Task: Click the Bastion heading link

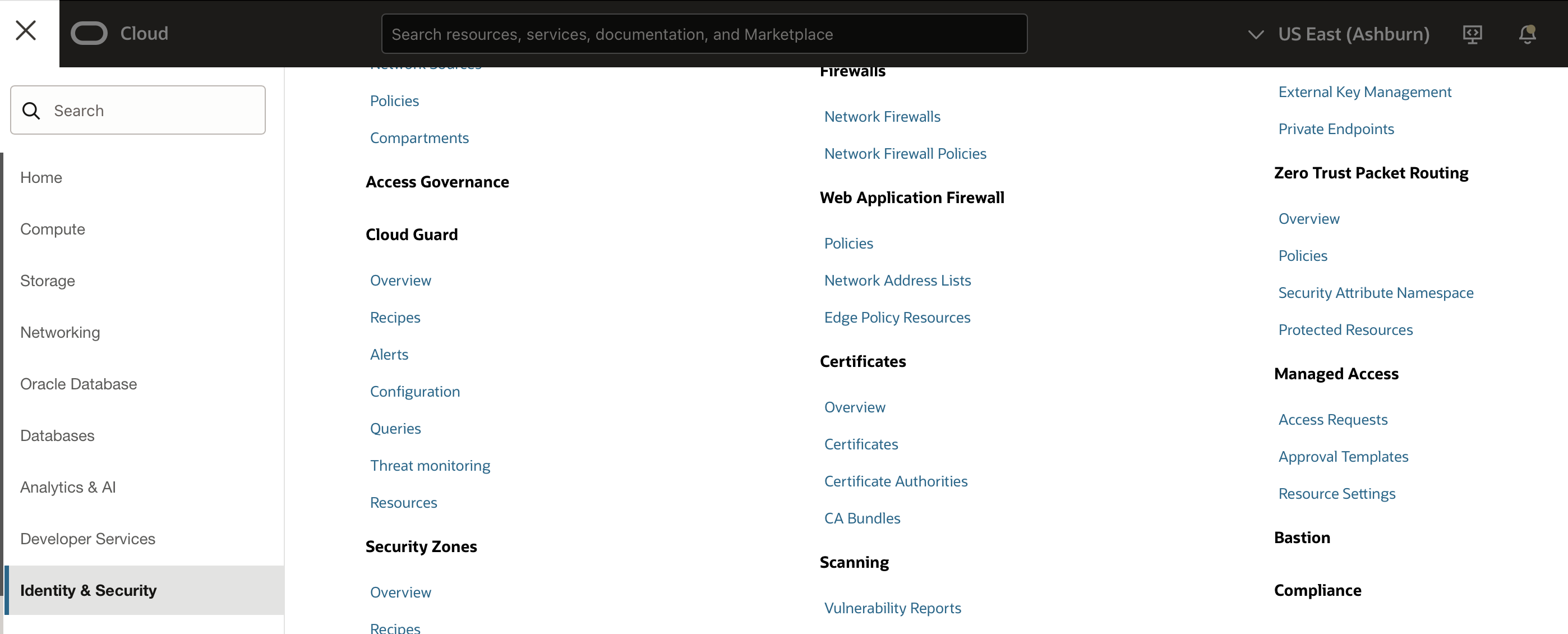Action: (1302, 537)
